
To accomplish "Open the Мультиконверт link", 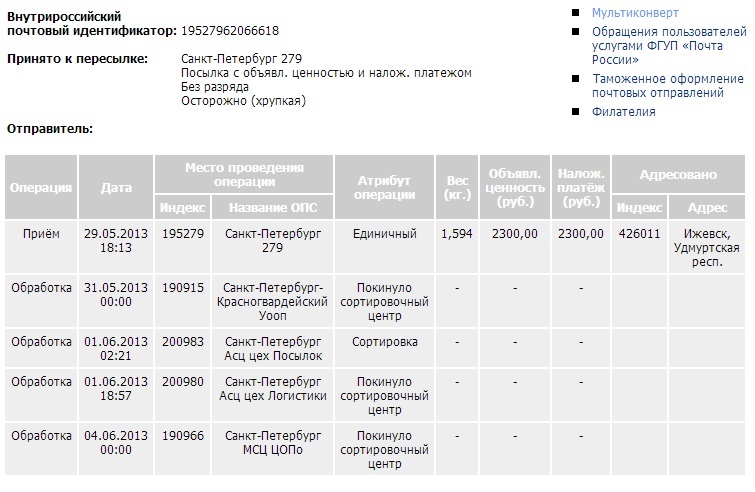I will pyautogui.click(x=635, y=13).
